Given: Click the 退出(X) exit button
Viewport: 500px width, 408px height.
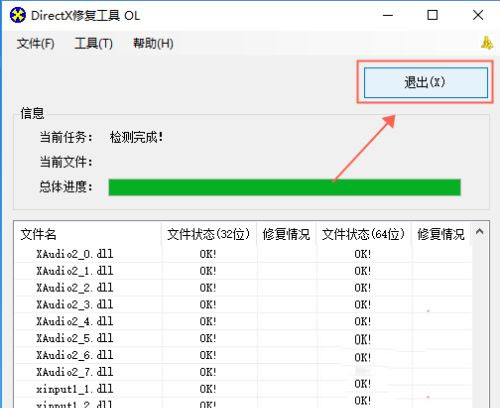Looking at the screenshot, I should [426, 82].
